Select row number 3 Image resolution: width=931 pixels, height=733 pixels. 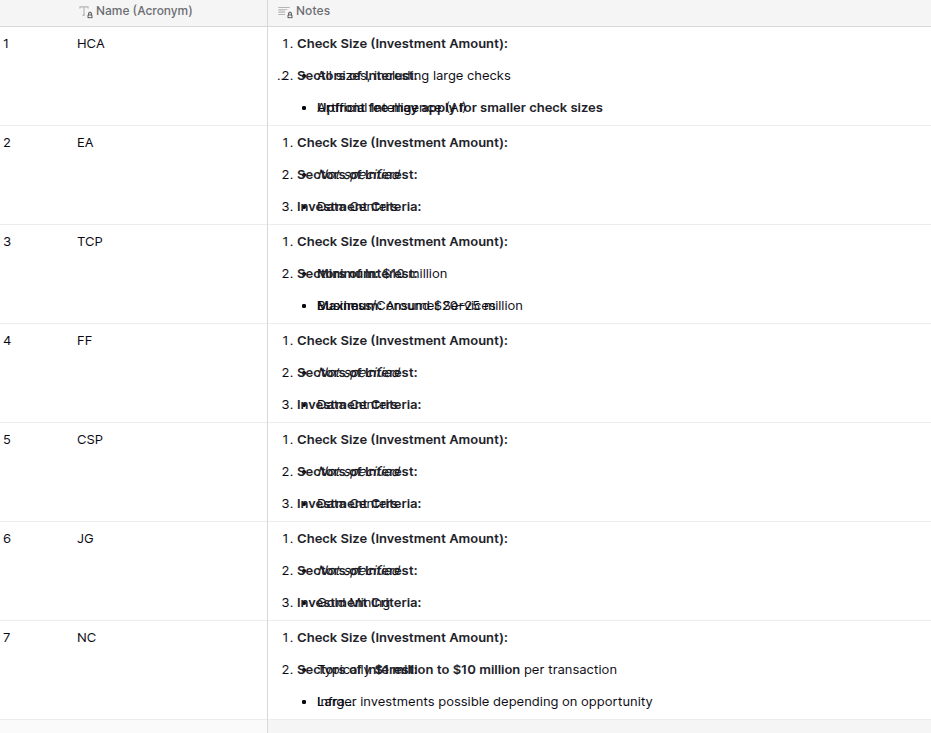7,242
